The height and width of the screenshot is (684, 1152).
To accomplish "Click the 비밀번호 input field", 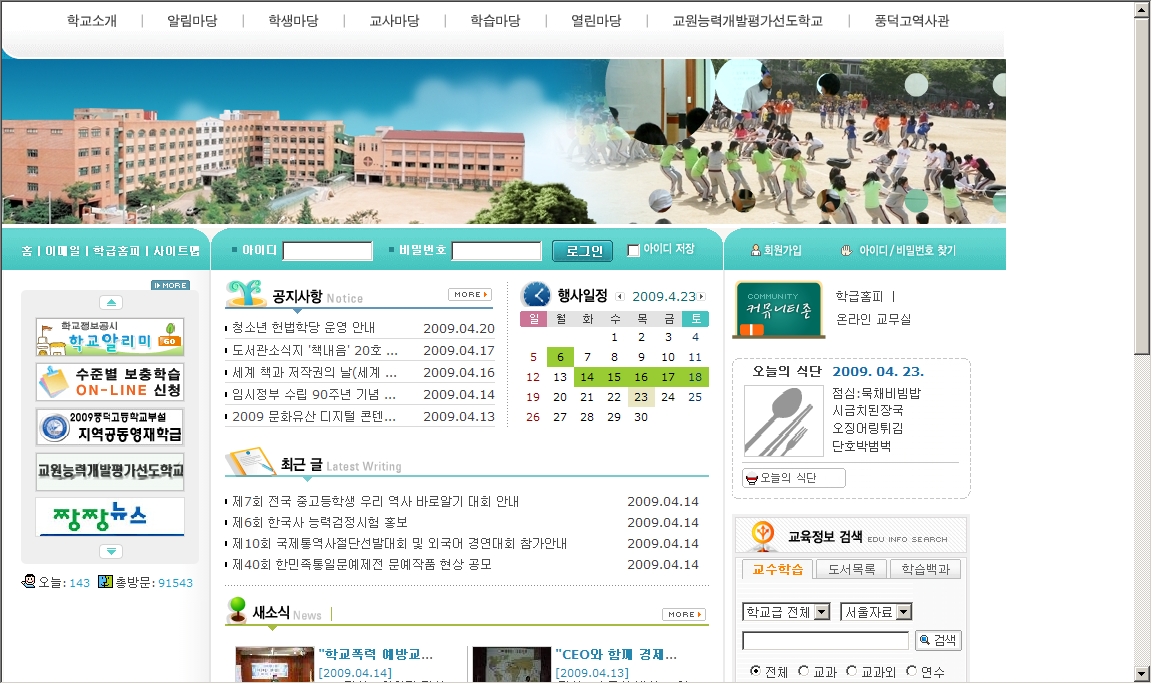I will [x=496, y=251].
